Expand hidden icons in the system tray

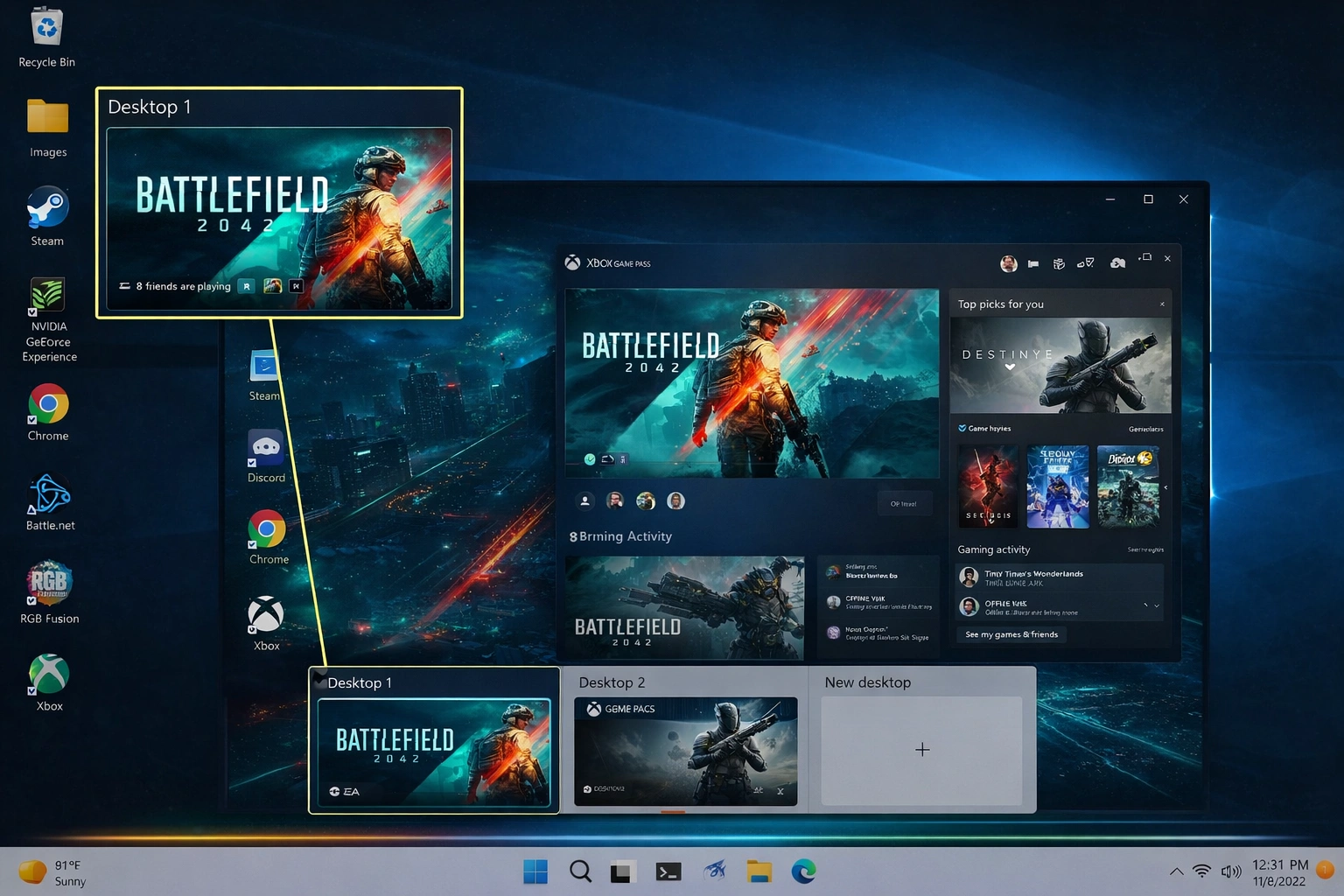[1176, 871]
